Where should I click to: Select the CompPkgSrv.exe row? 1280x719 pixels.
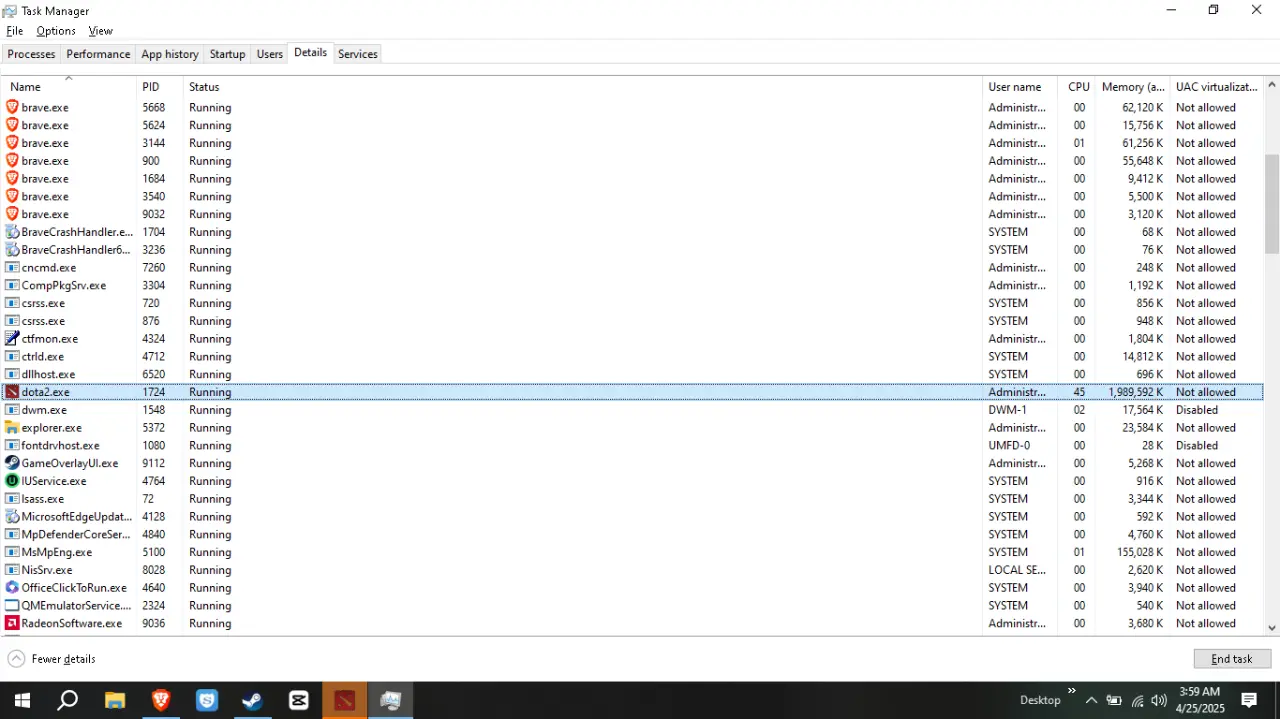pos(632,285)
